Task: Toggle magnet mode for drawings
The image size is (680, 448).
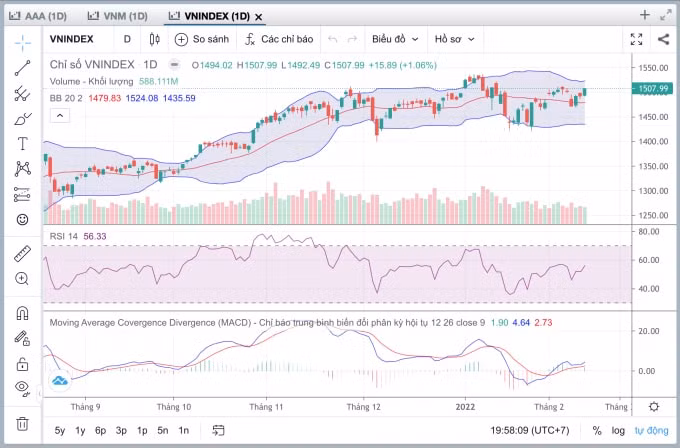Action: [23, 313]
